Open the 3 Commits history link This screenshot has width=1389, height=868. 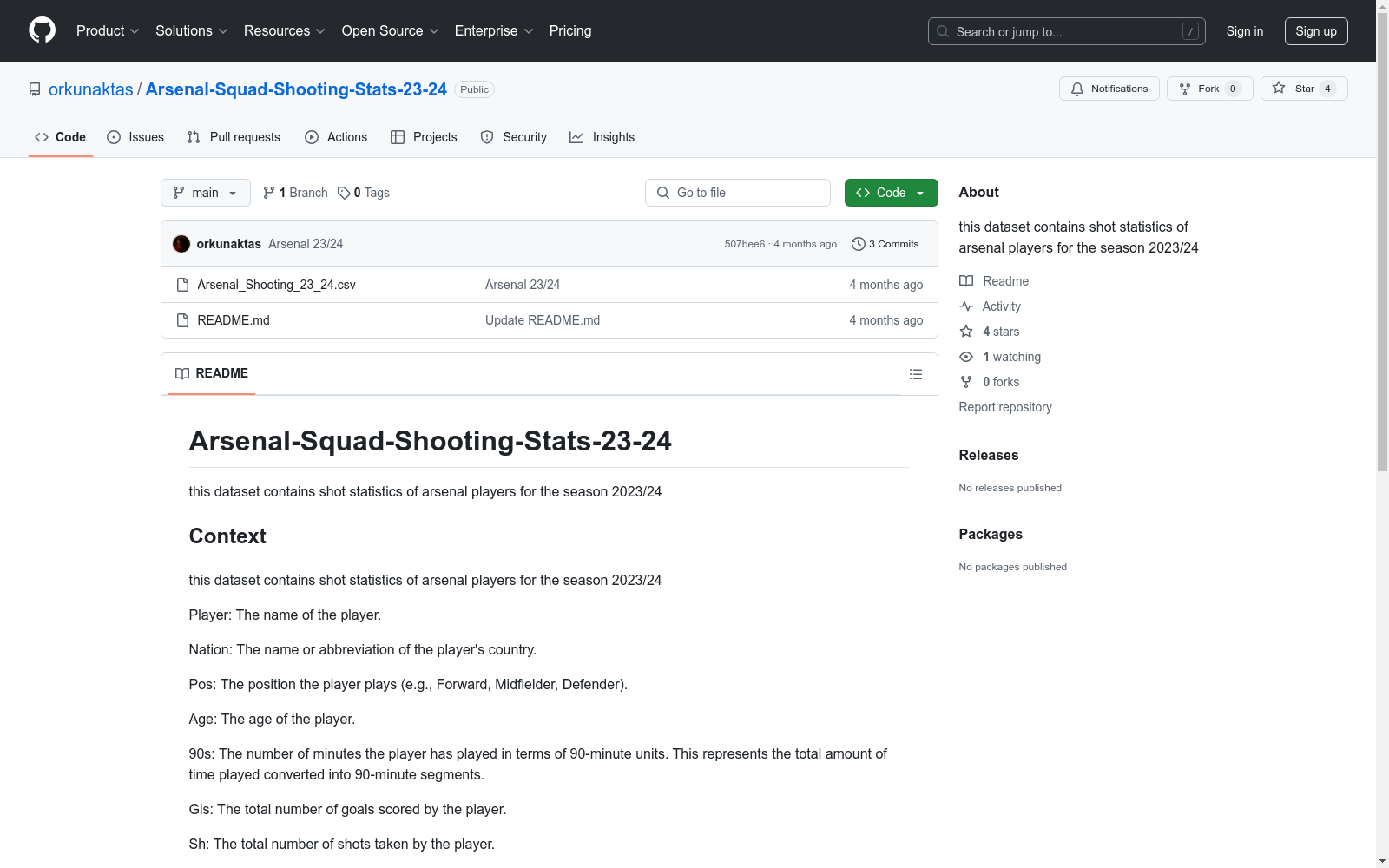click(885, 244)
